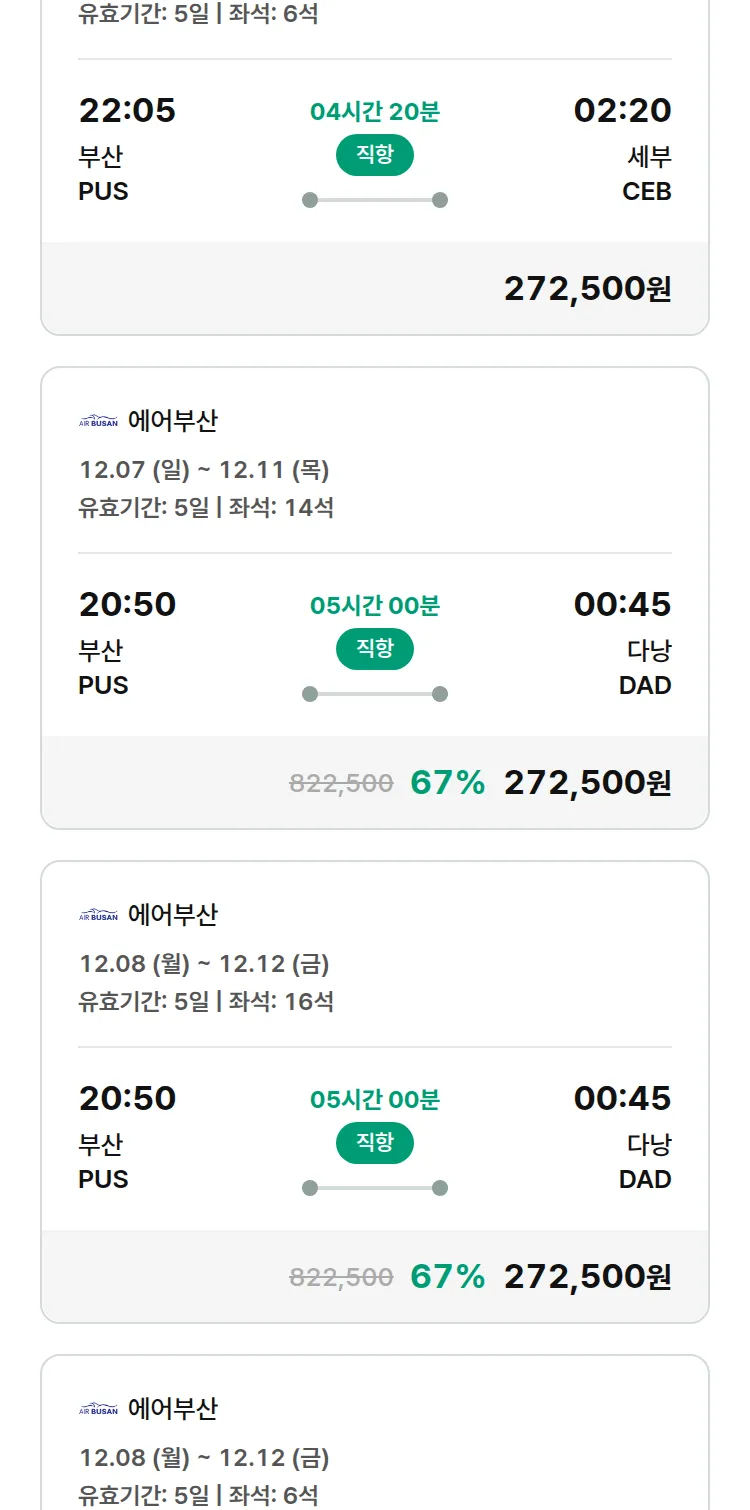Click struck-through 822,500 price on 16-seat card

pos(341,1277)
